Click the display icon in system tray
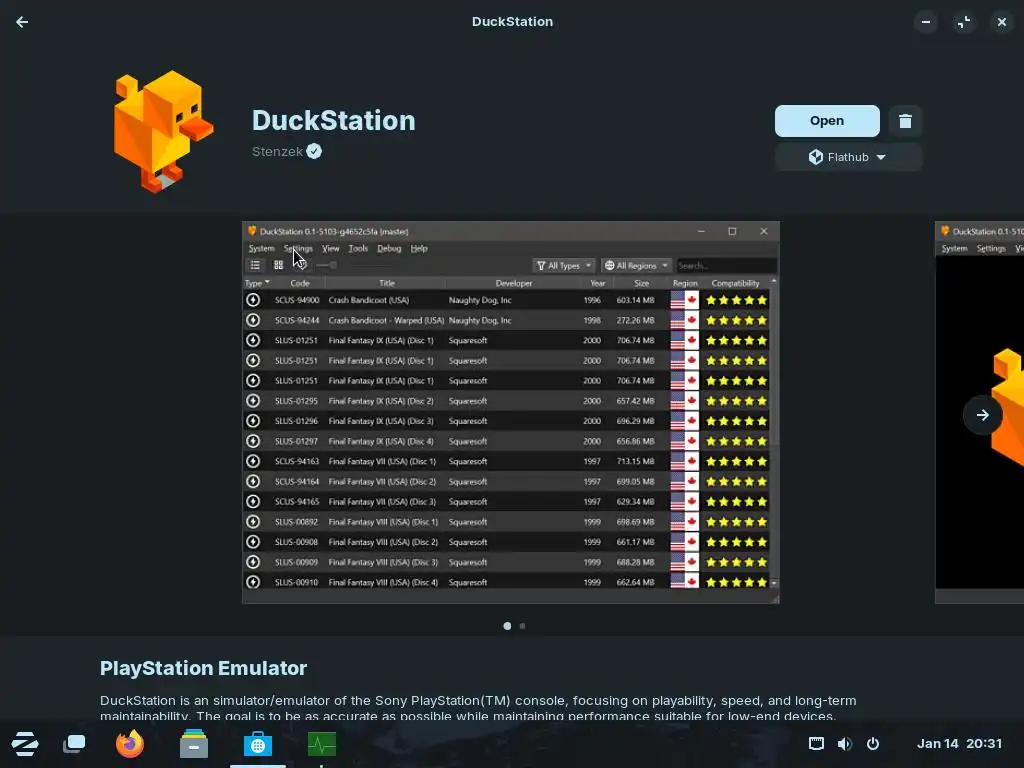The image size is (1024, 768). pos(816,744)
